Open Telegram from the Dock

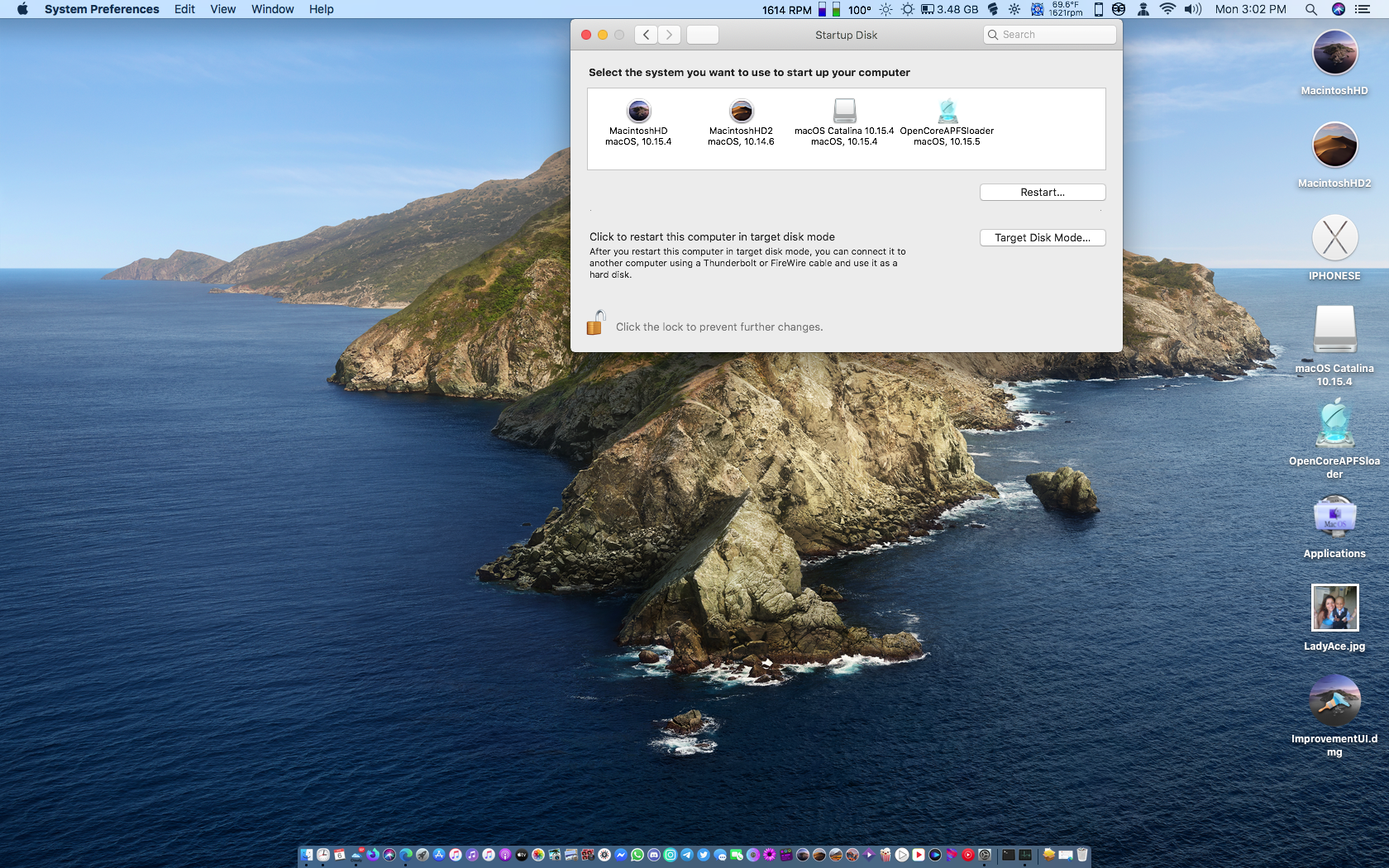pyautogui.click(x=687, y=855)
